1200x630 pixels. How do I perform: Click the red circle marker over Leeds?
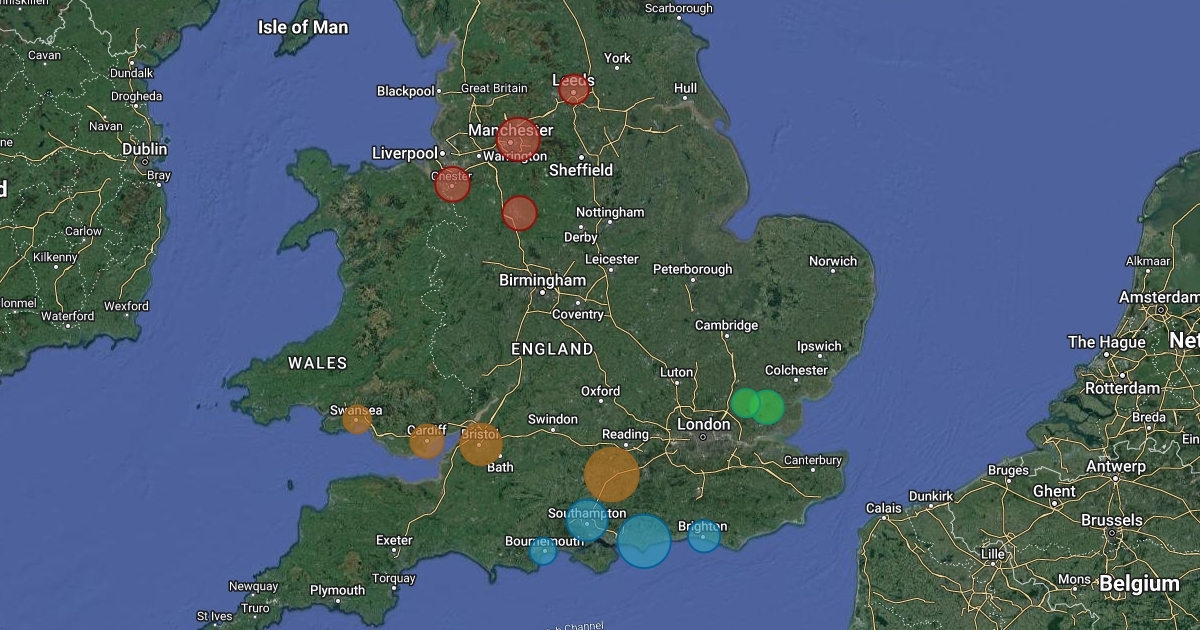[x=574, y=90]
